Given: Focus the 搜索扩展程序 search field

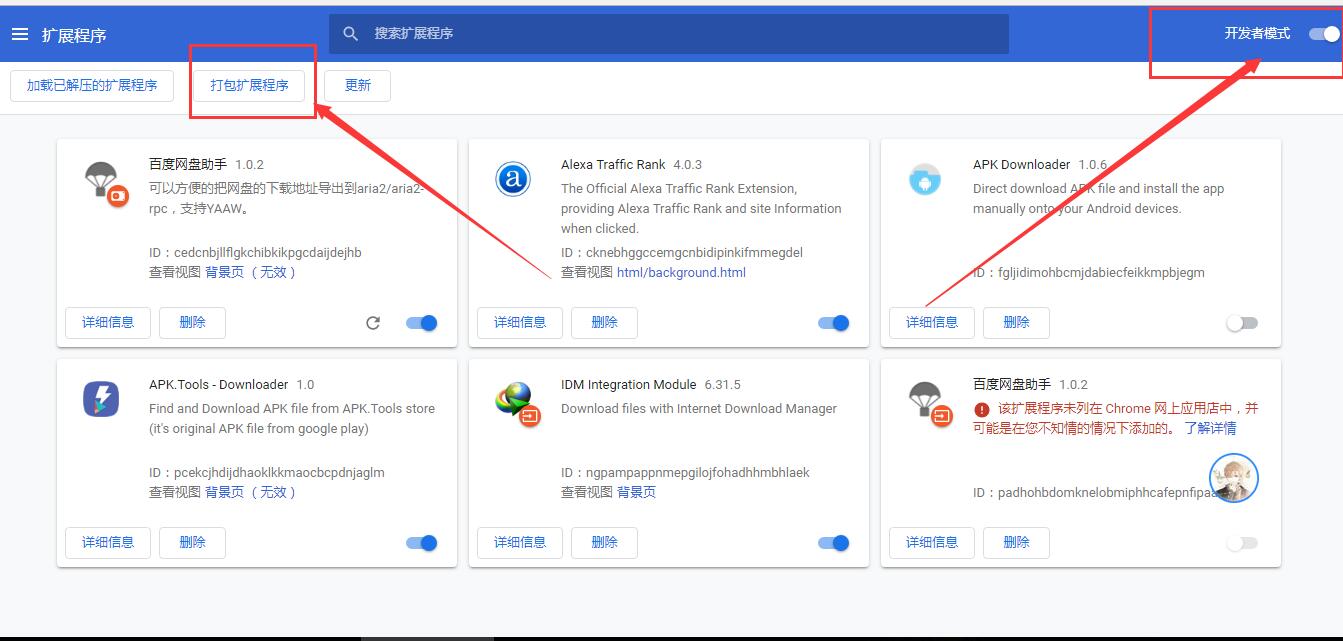Looking at the screenshot, I should 668,34.
